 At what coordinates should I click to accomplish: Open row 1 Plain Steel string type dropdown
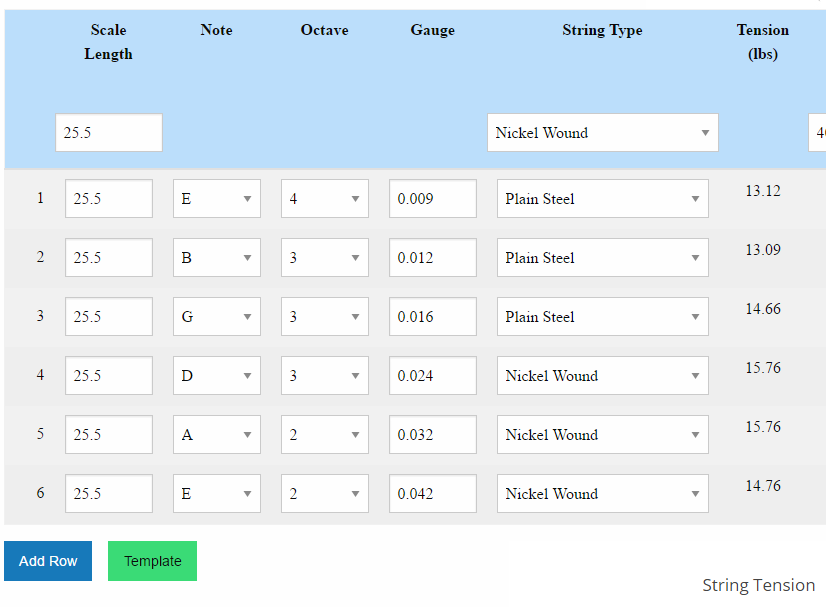[x=602, y=199]
